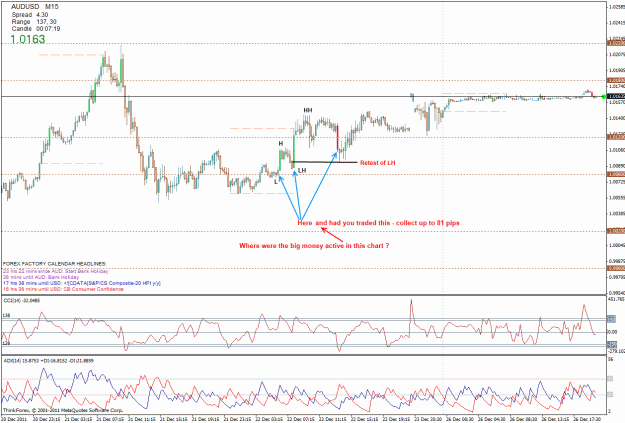Viewport: 625px width, 423px height.
Task: Select the Range 137, 30 readout
Action: 34,22
